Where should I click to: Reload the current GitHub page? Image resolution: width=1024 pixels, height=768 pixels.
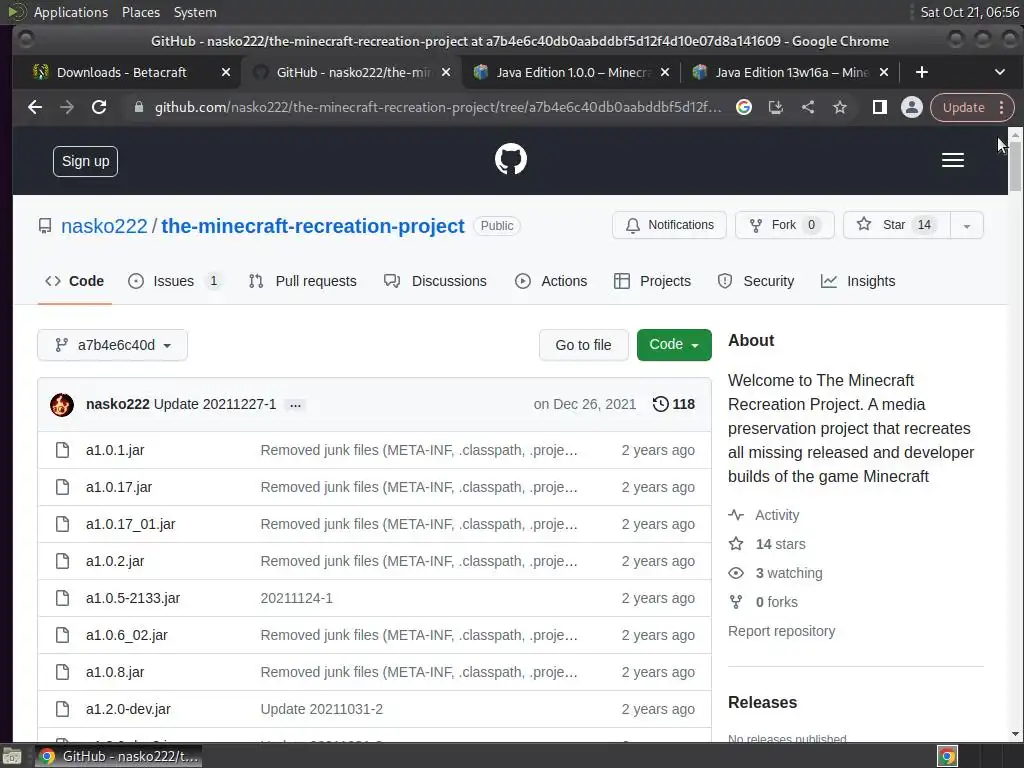tap(99, 107)
